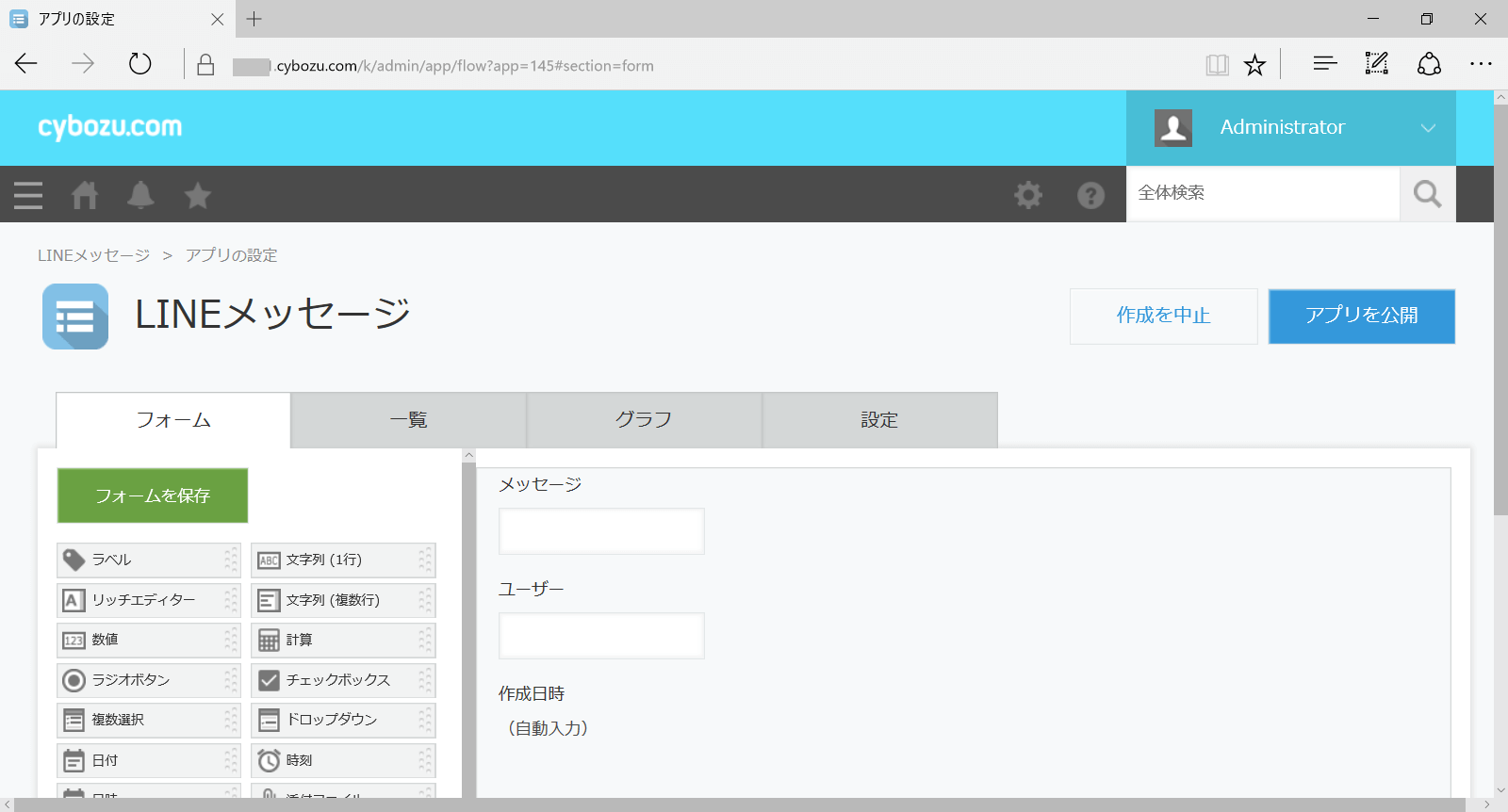Viewport: 1508px width, 812px height.
Task: Click the browser address bar URL
Action: pos(443,66)
